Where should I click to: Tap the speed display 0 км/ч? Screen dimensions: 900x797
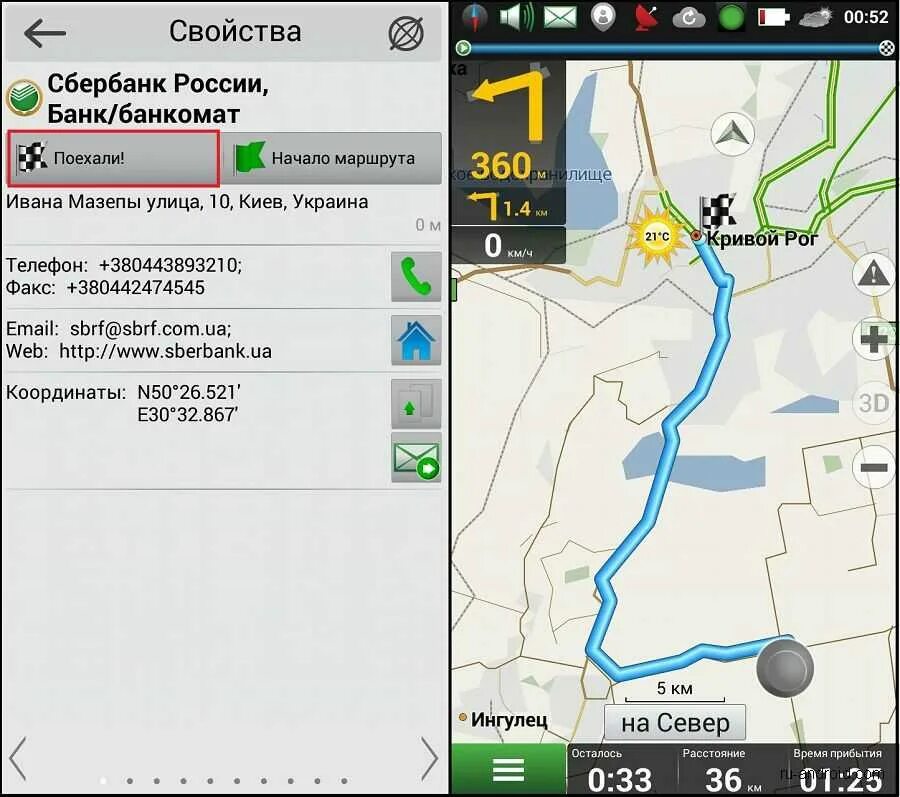tap(508, 246)
